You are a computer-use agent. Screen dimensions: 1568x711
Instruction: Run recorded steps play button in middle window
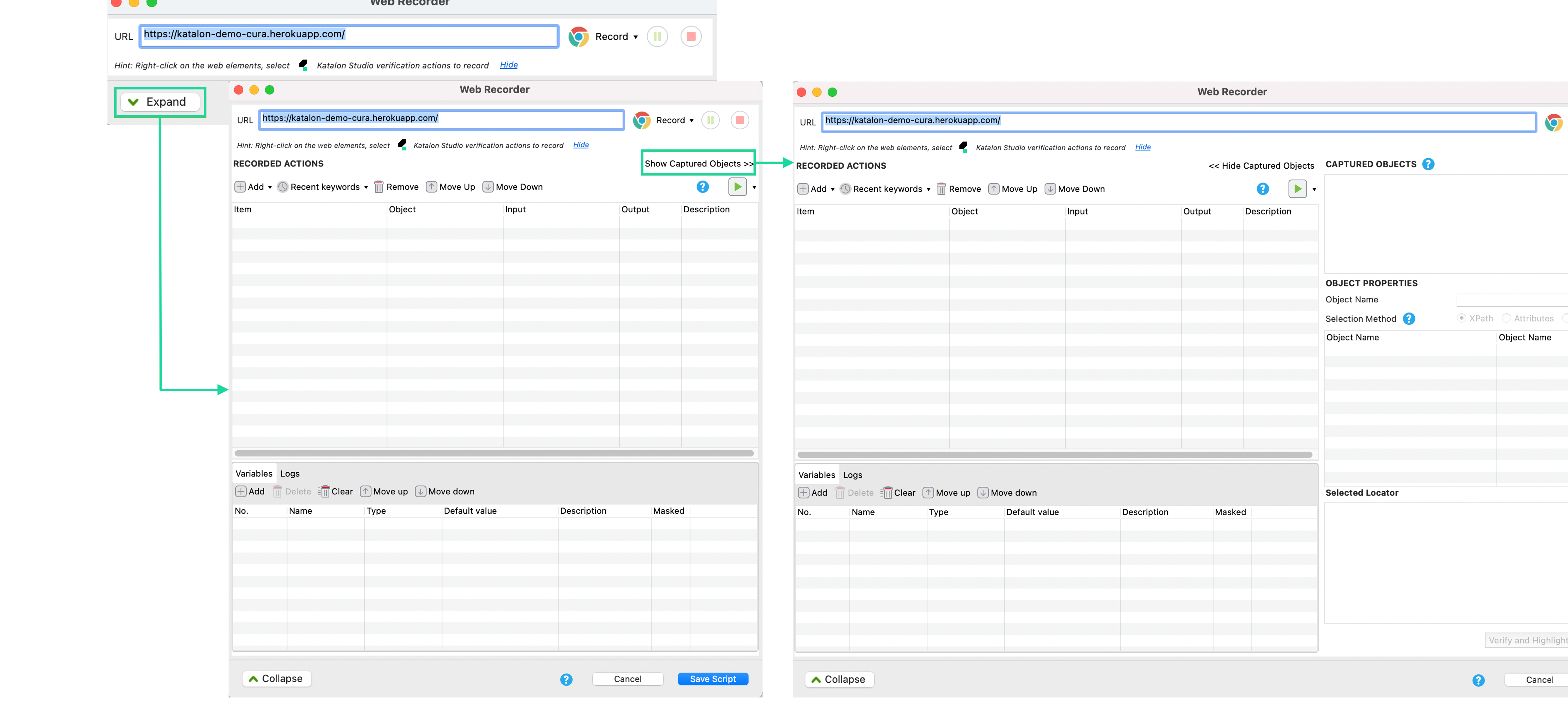click(x=737, y=187)
